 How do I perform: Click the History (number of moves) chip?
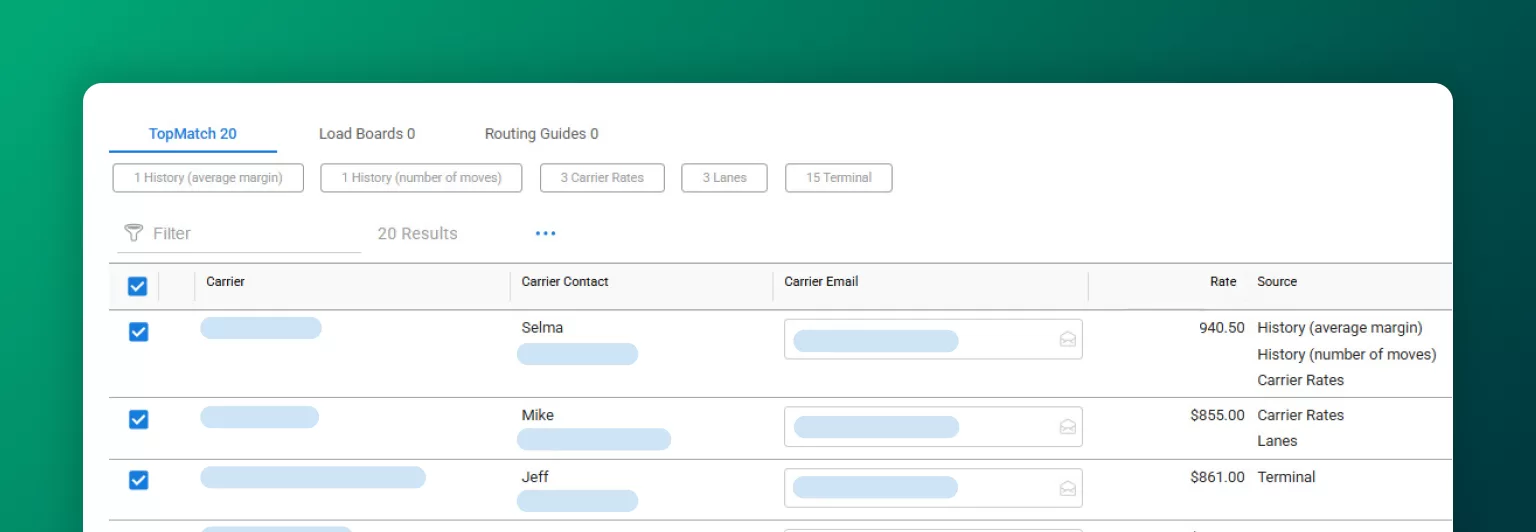421,178
